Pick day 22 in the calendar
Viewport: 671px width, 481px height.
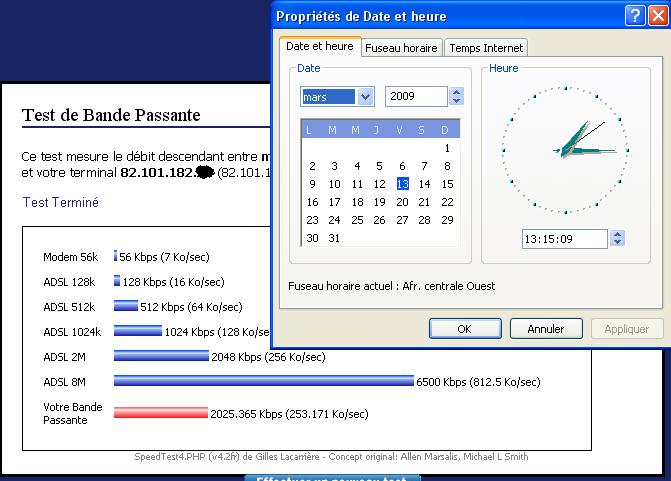[x=447, y=202]
